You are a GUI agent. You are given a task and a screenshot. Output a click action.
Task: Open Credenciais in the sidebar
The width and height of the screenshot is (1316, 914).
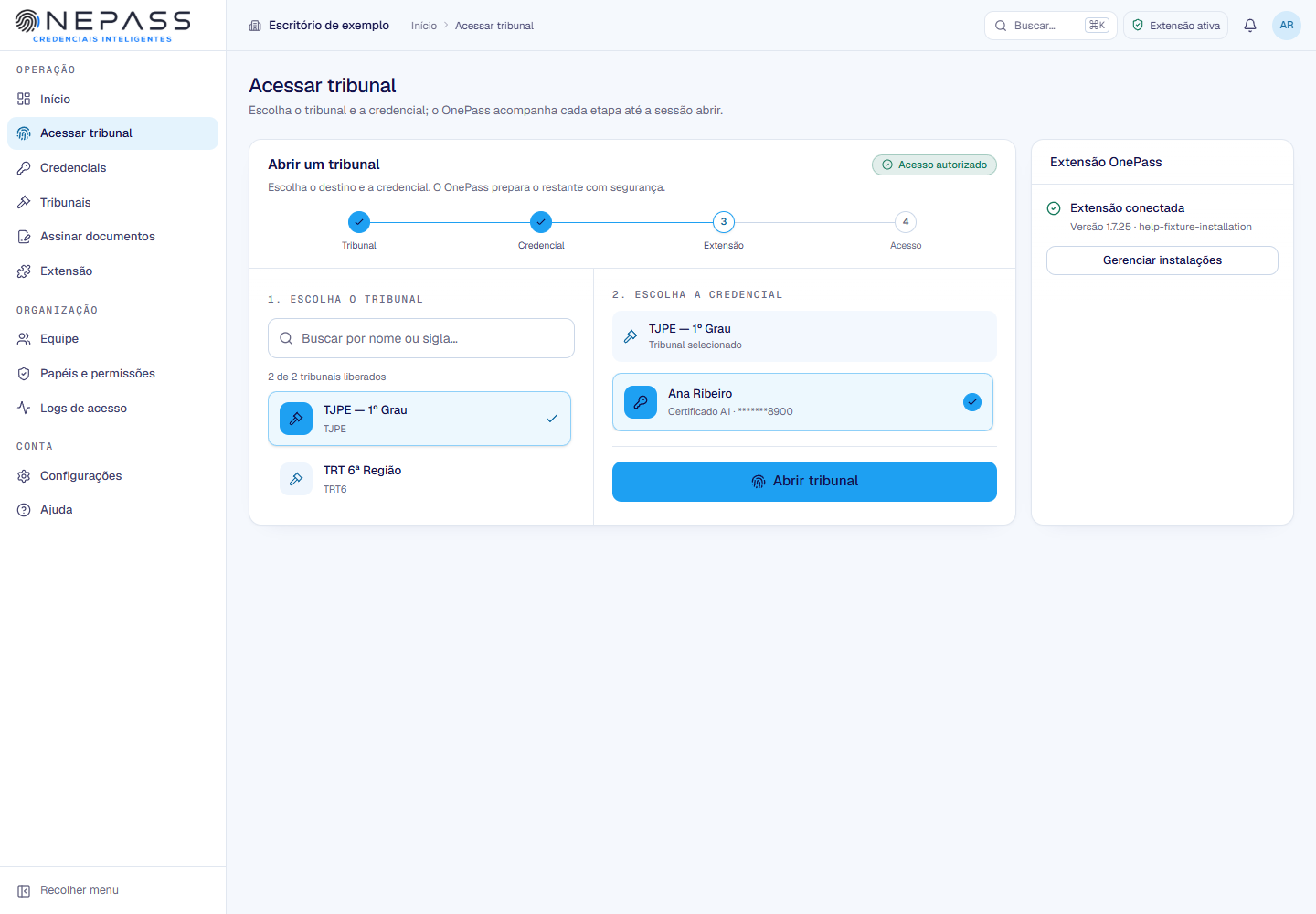112,168
